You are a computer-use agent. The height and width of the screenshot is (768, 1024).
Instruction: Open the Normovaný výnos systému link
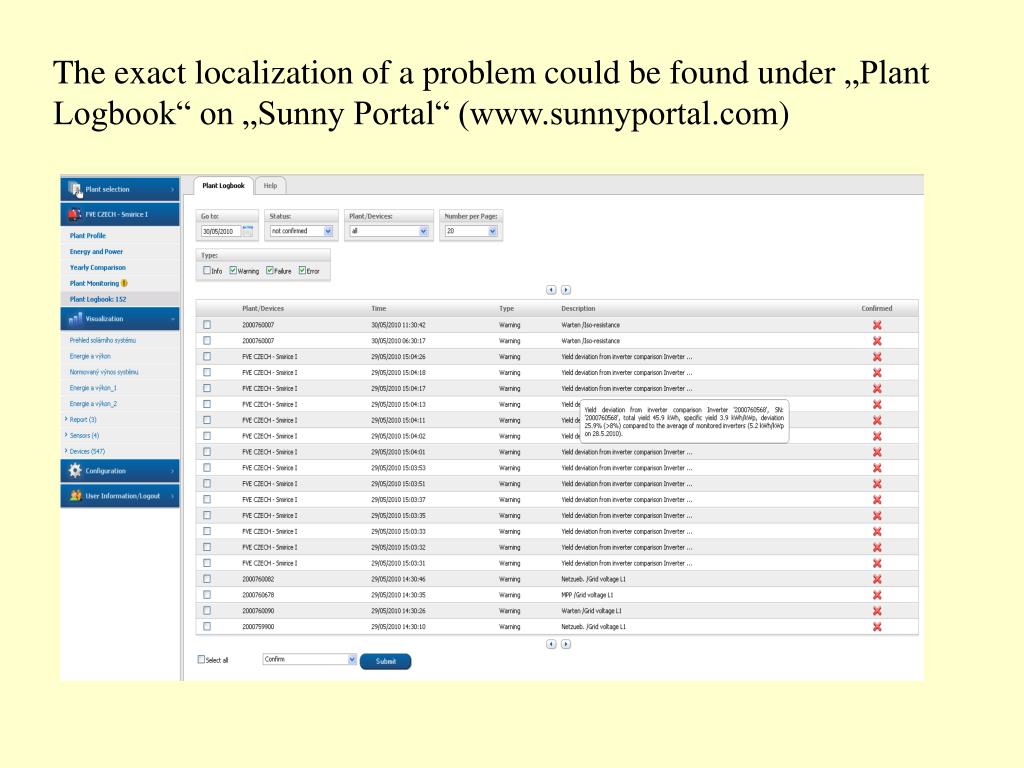[x=104, y=372]
